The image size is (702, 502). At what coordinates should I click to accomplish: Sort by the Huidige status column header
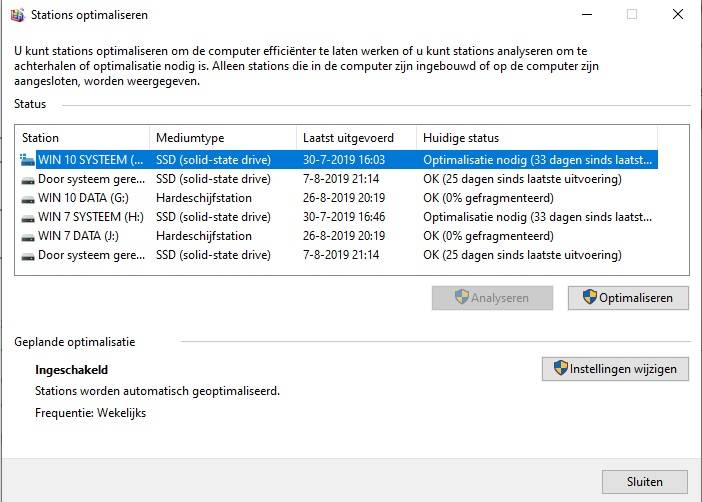[x=537, y=137]
